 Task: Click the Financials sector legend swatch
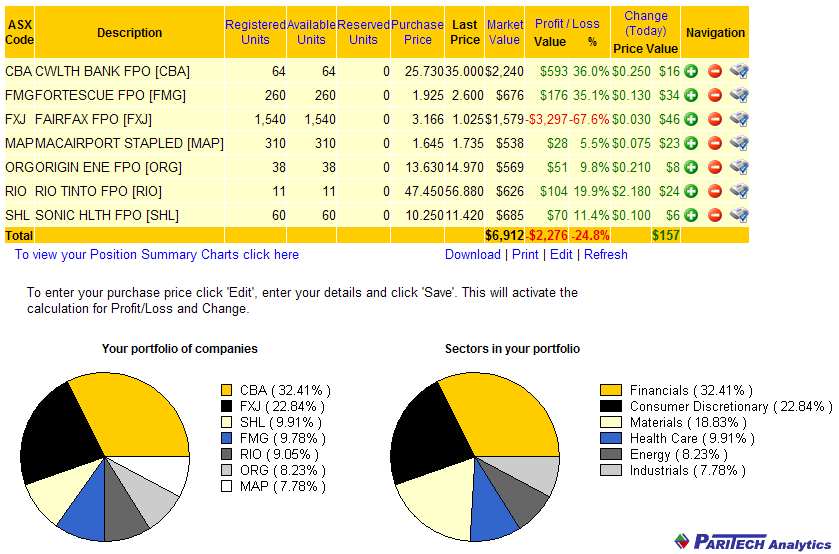coord(611,390)
